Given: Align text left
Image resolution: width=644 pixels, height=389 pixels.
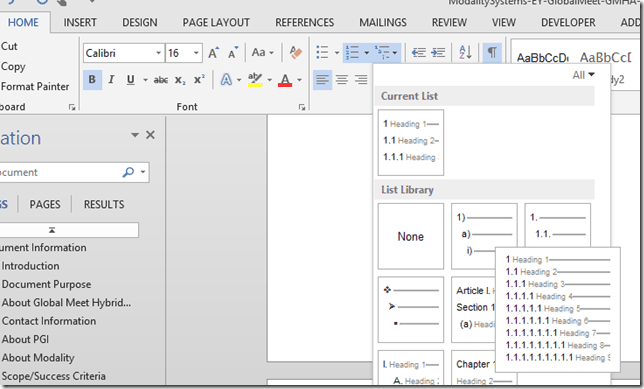Looking at the screenshot, I should tap(322, 79).
